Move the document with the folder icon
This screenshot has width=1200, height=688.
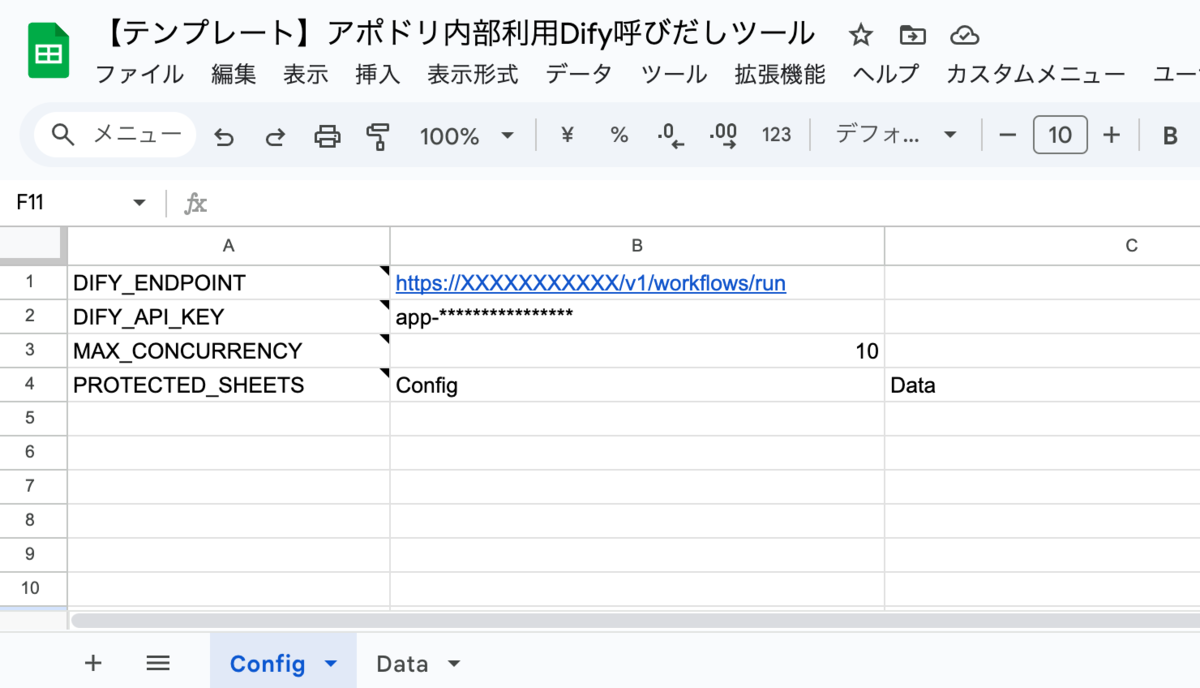912,36
